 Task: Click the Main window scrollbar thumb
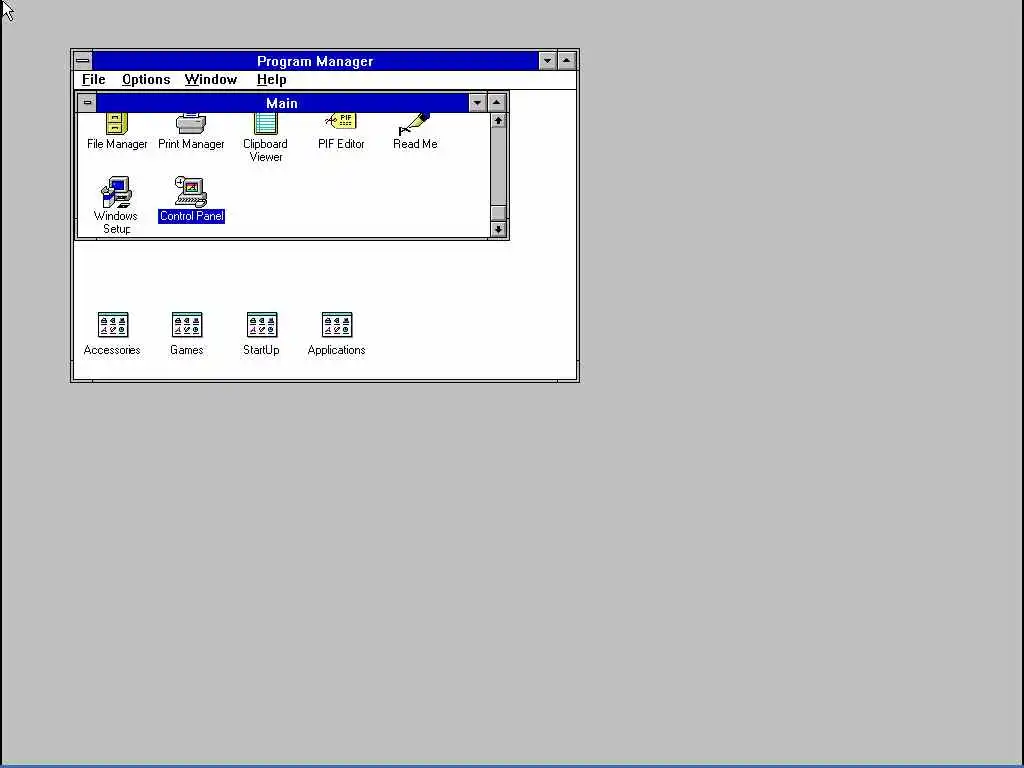click(498, 214)
